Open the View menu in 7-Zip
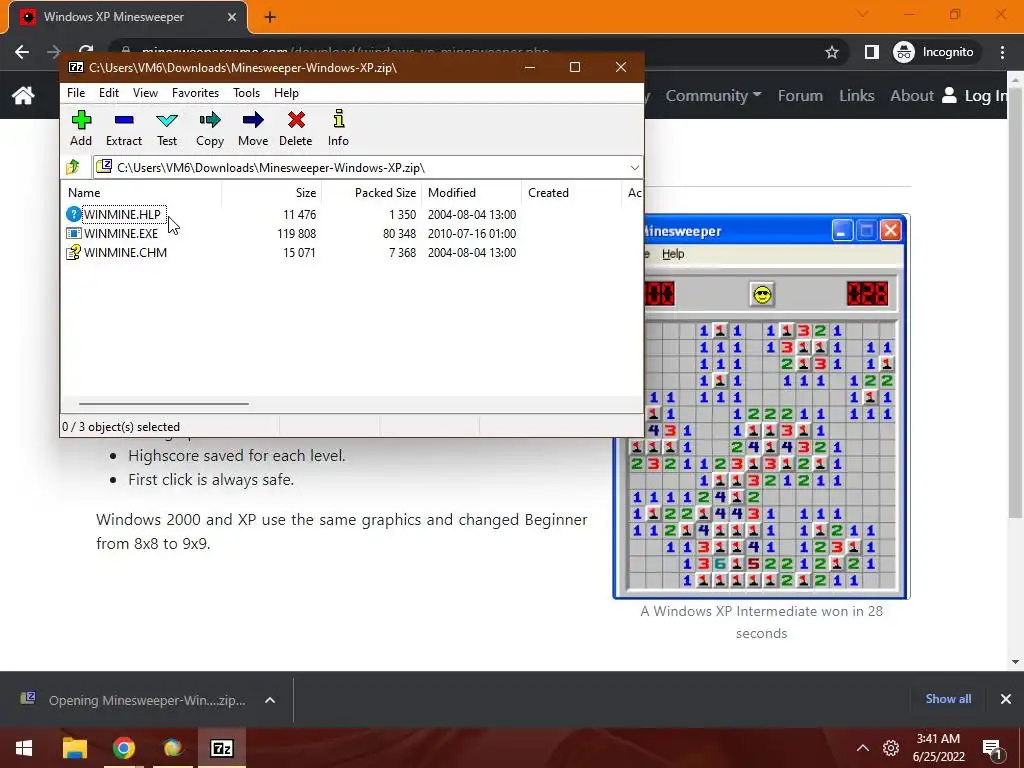The image size is (1024, 768). pos(145,93)
